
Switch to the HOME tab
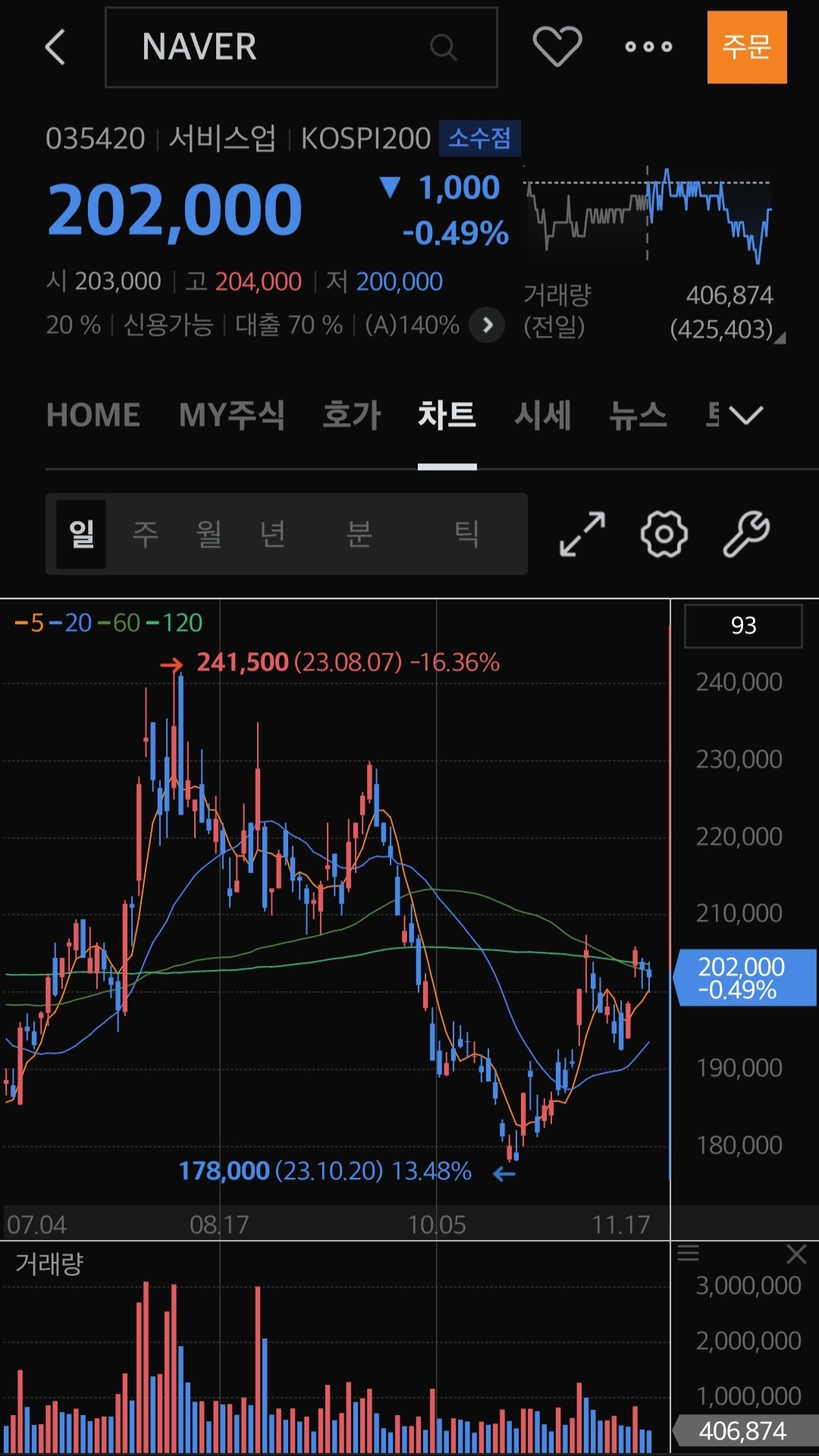93,416
